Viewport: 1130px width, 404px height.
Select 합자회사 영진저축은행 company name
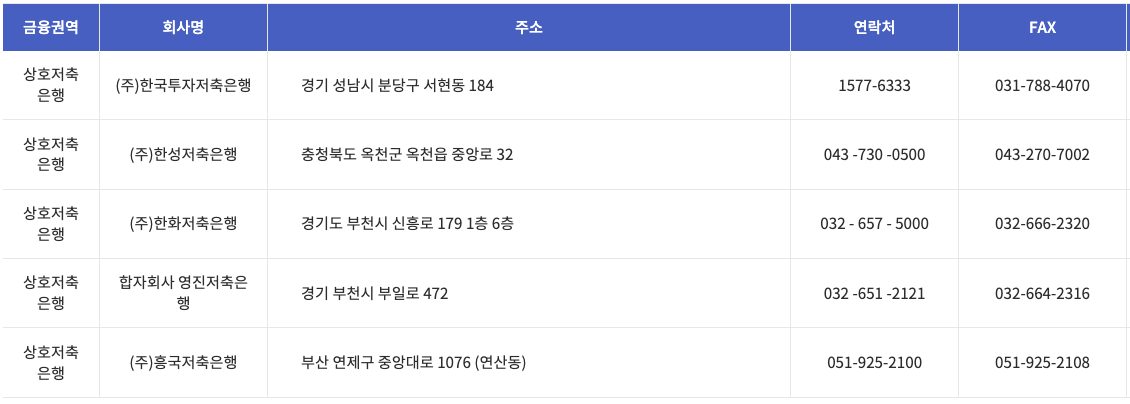(183, 293)
